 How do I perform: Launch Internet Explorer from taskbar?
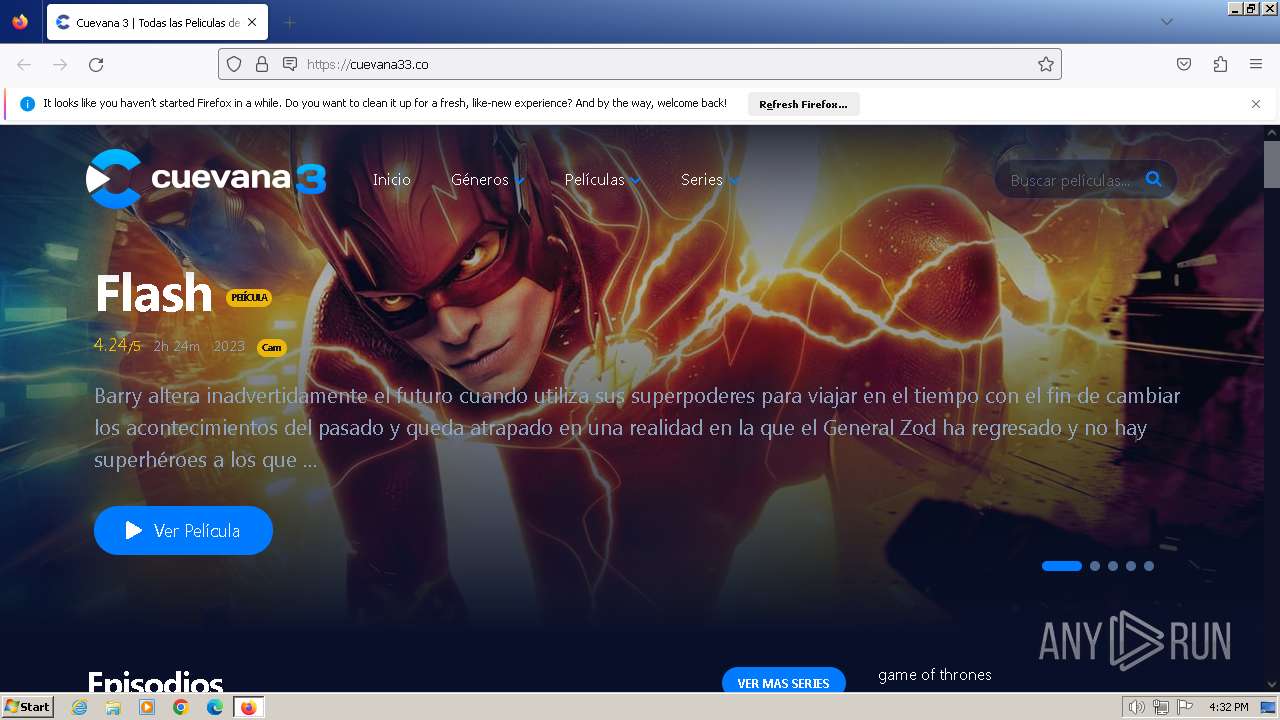[80, 707]
